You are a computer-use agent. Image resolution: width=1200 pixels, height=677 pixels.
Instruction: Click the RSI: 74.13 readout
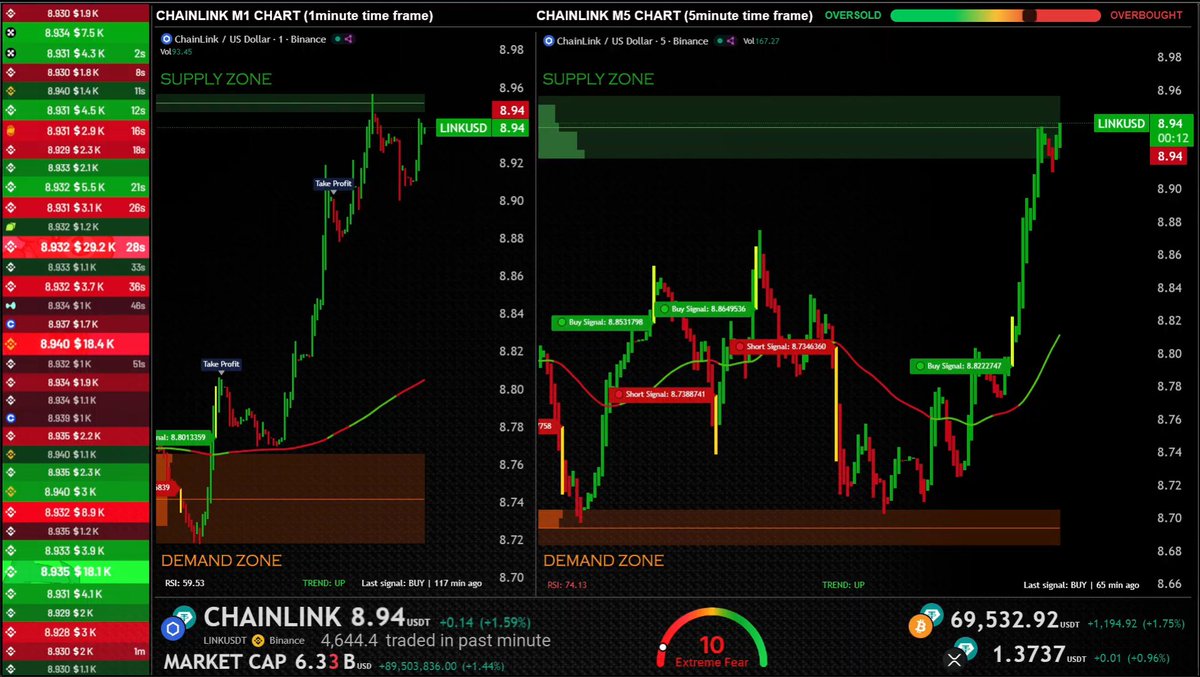pyautogui.click(x=566, y=585)
